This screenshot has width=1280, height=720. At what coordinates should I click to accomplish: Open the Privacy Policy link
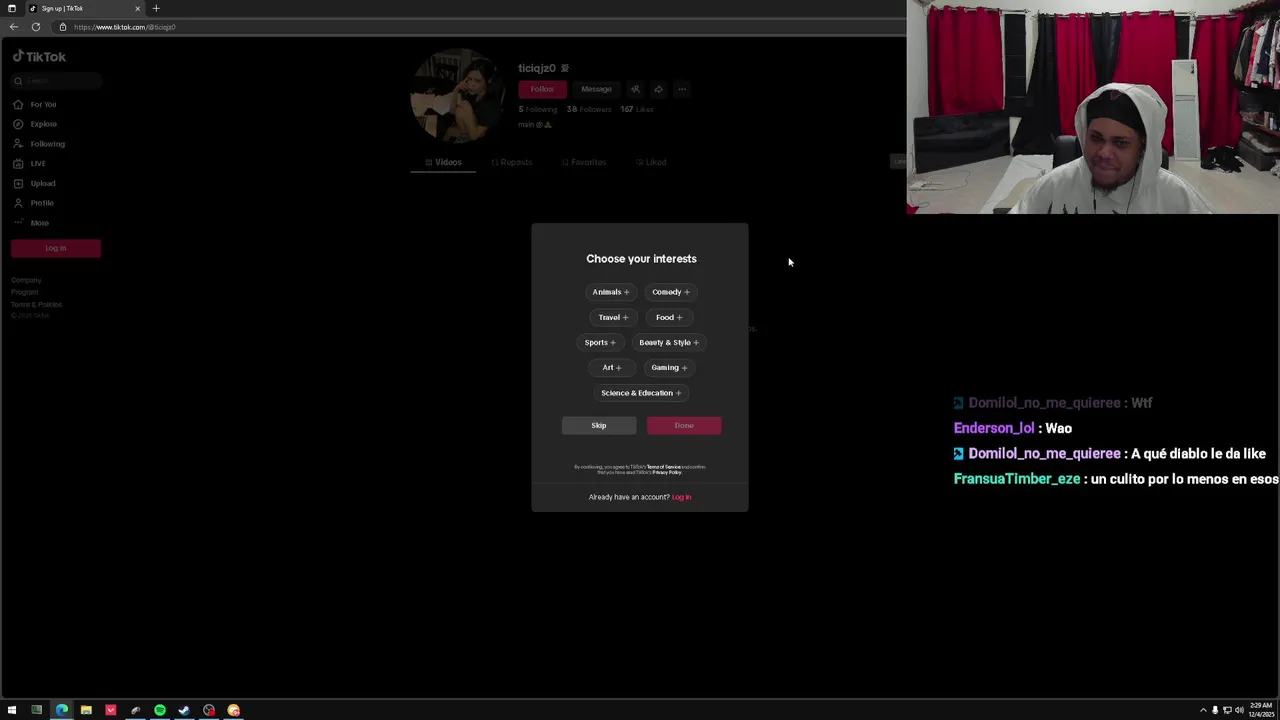[x=667, y=472]
